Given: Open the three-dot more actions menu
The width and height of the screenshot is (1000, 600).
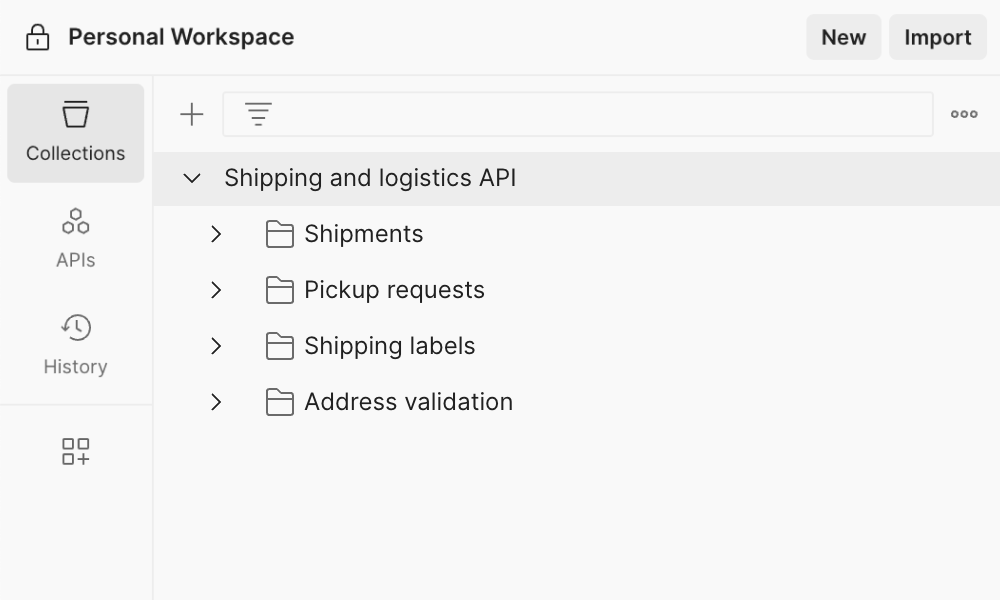Looking at the screenshot, I should point(963,113).
